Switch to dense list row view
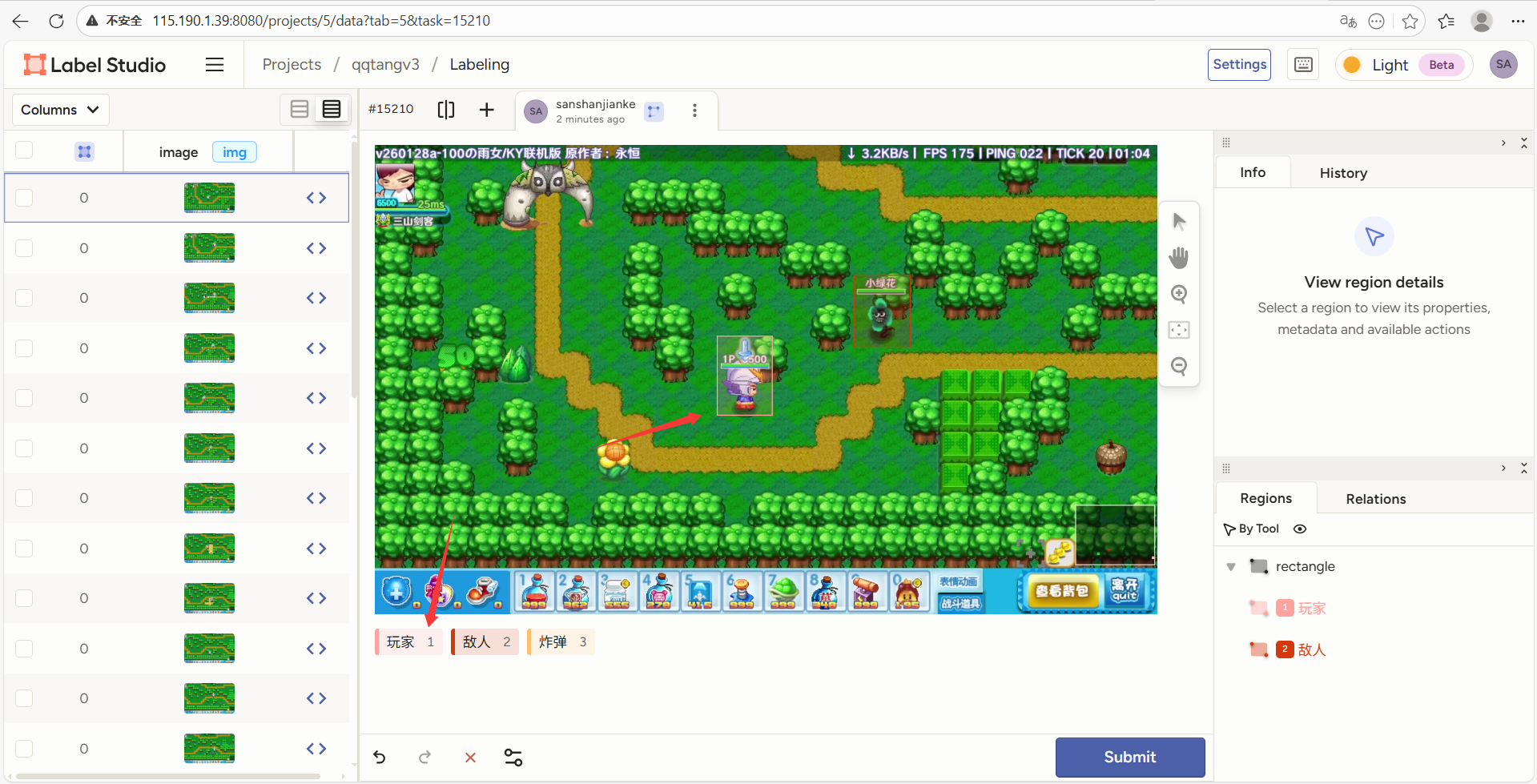The height and width of the screenshot is (784, 1537). [332, 110]
